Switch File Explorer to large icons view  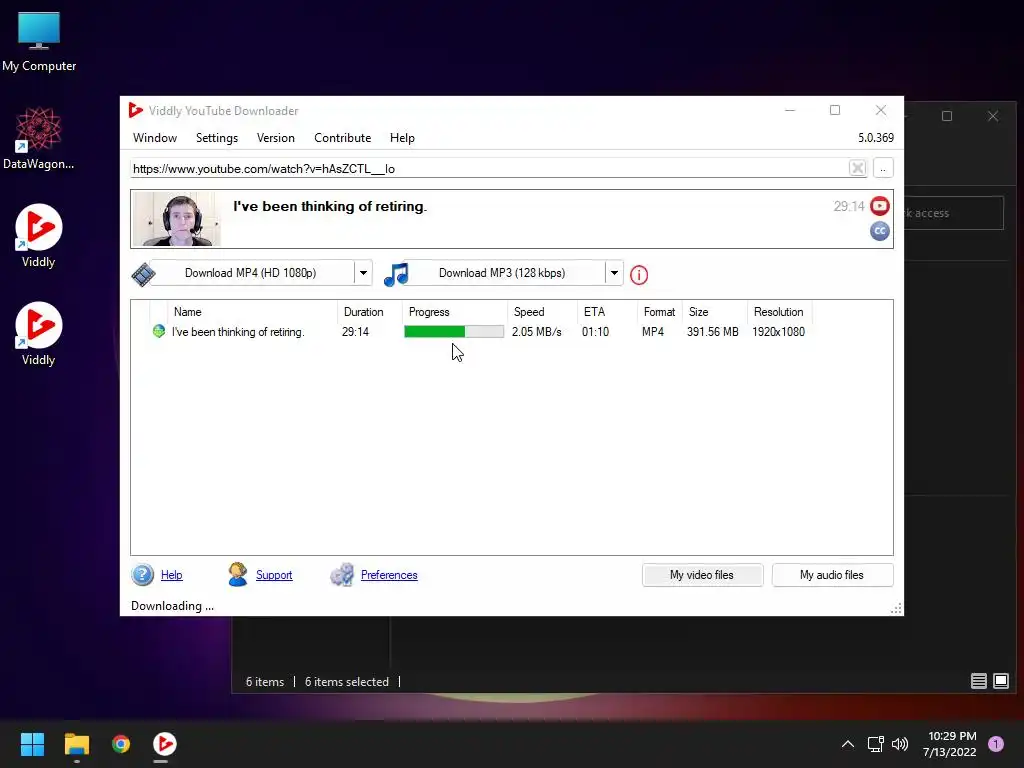(1001, 681)
